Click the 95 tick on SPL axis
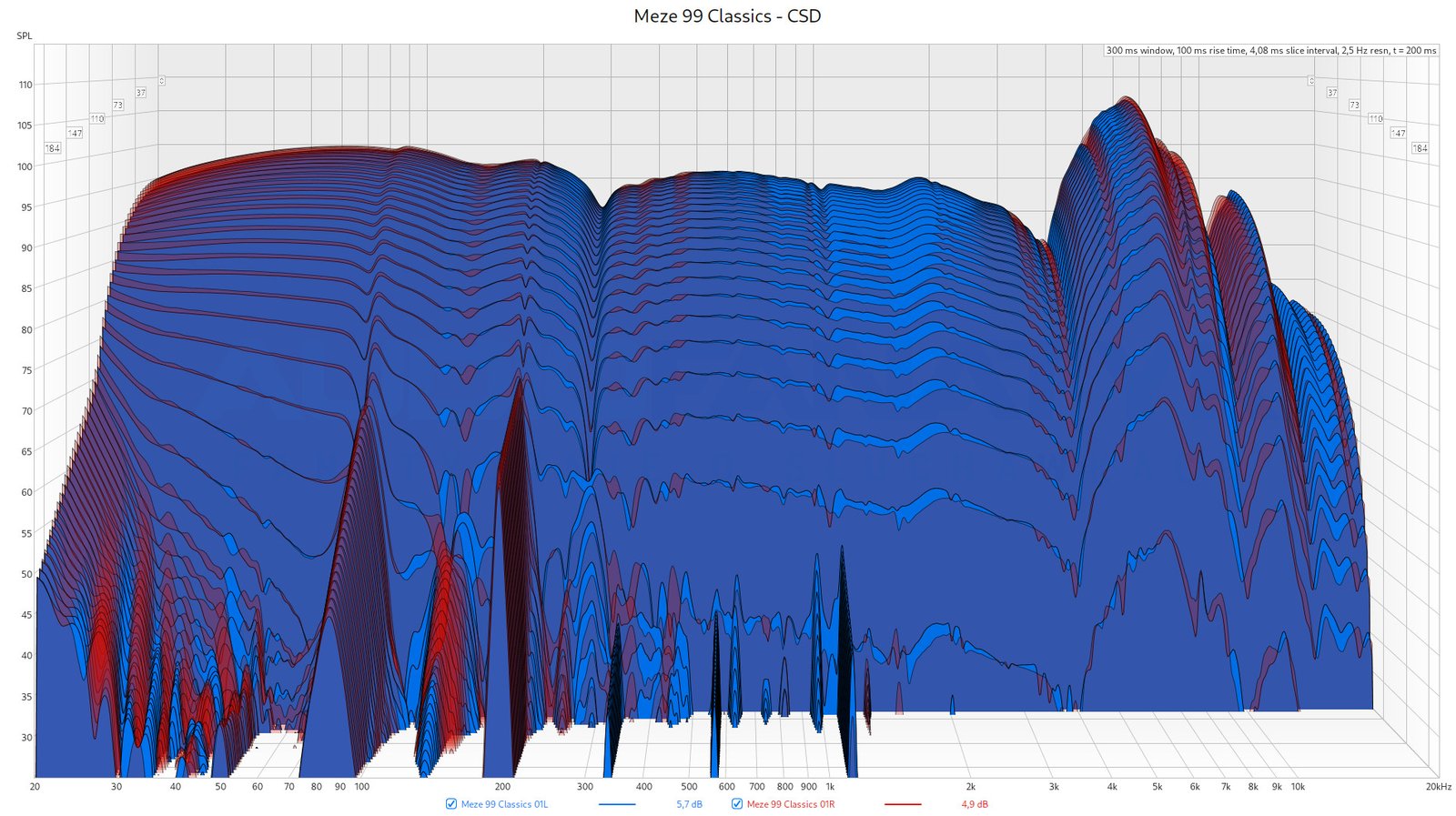 [x=27, y=207]
